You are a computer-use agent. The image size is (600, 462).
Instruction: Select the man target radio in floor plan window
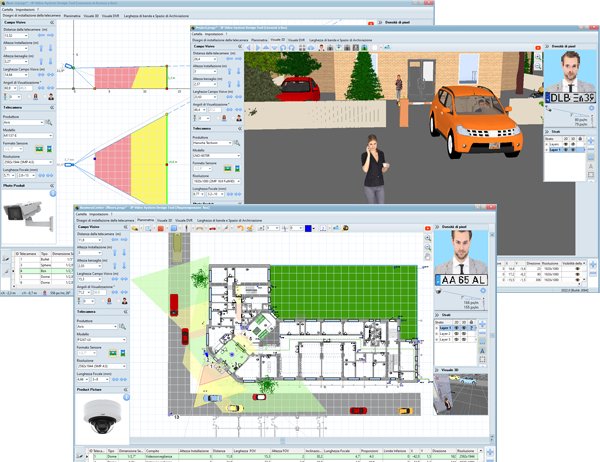(x=119, y=301)
